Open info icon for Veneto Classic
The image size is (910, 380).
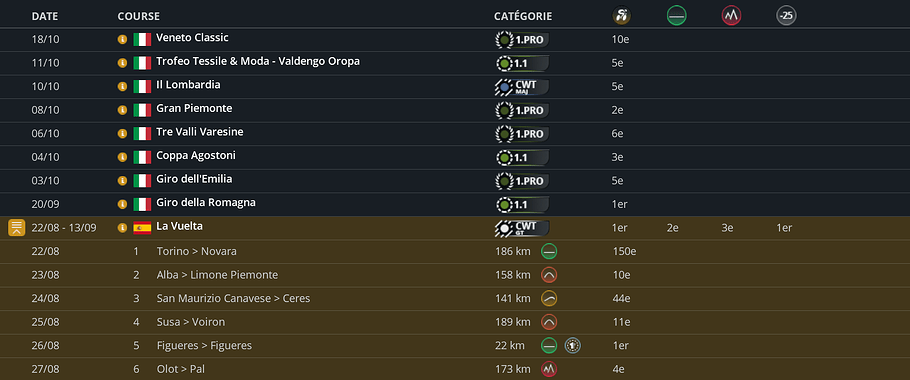pos(122,39)
